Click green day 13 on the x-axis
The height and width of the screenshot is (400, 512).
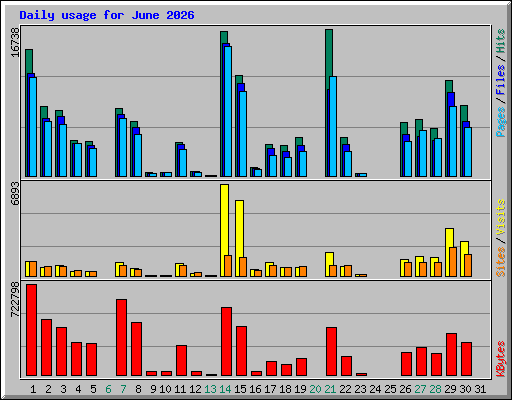tap(210, 389)
